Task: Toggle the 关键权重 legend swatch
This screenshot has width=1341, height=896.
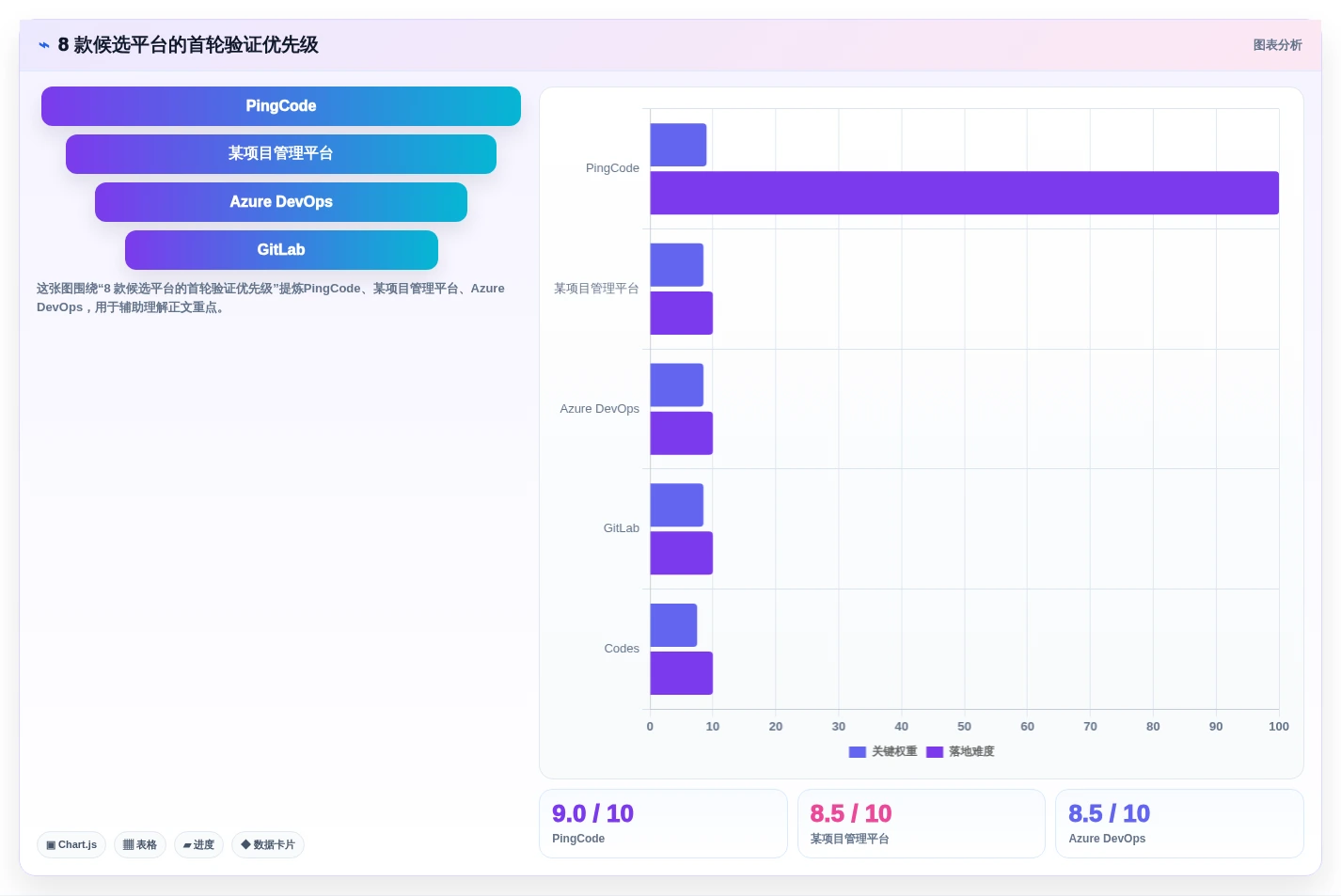Action: 857,752
